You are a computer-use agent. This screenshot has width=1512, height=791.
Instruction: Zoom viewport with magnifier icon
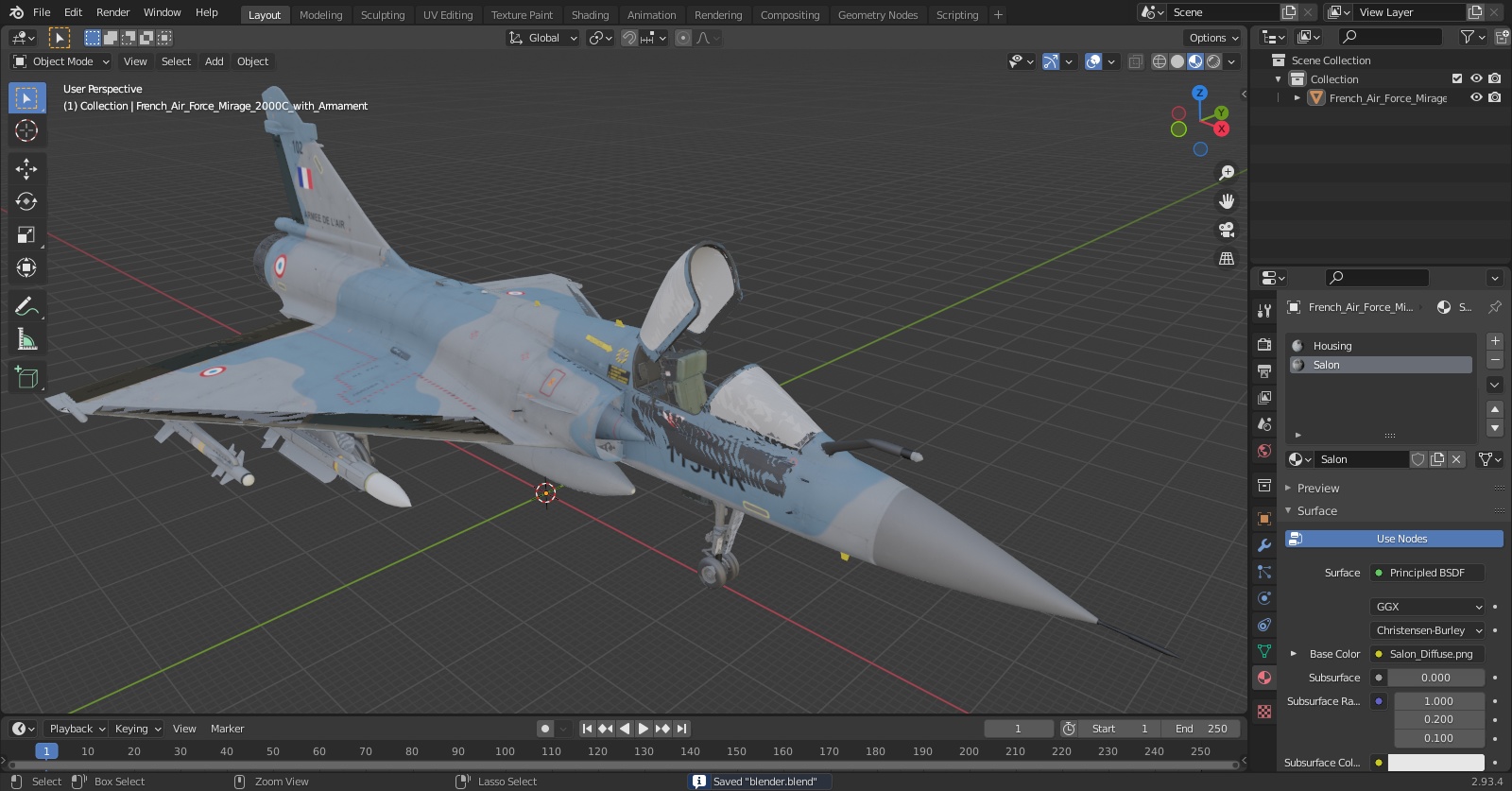click(x=1227, y=173)
